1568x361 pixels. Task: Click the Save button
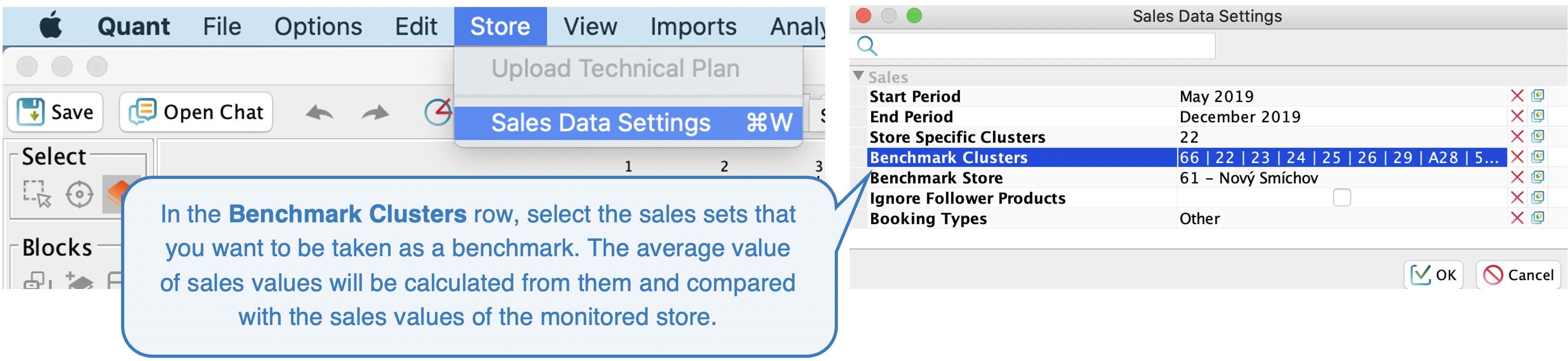point(56,112)
